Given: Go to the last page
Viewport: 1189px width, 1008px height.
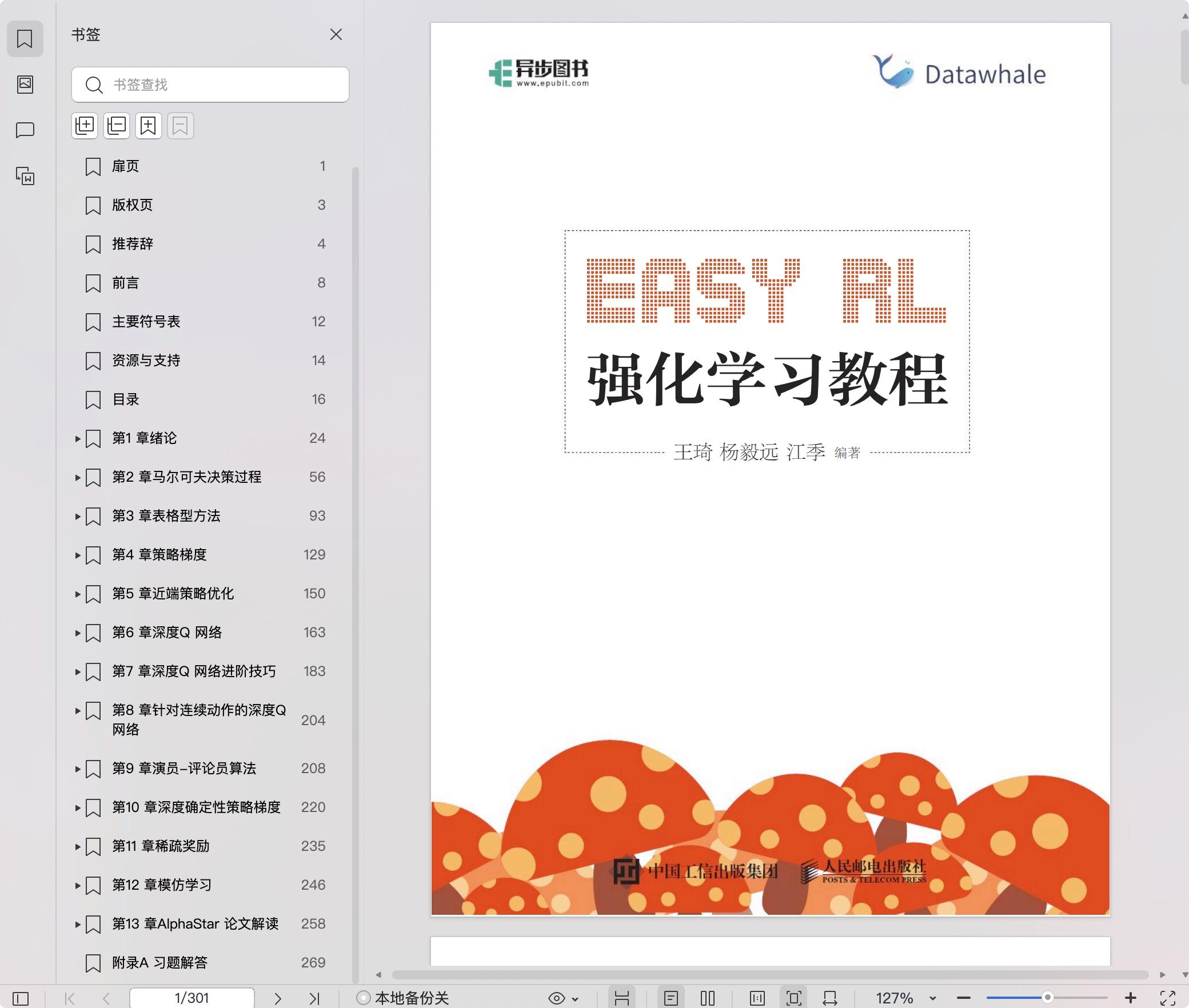Looking at the screenshot, I should (314, 998).
